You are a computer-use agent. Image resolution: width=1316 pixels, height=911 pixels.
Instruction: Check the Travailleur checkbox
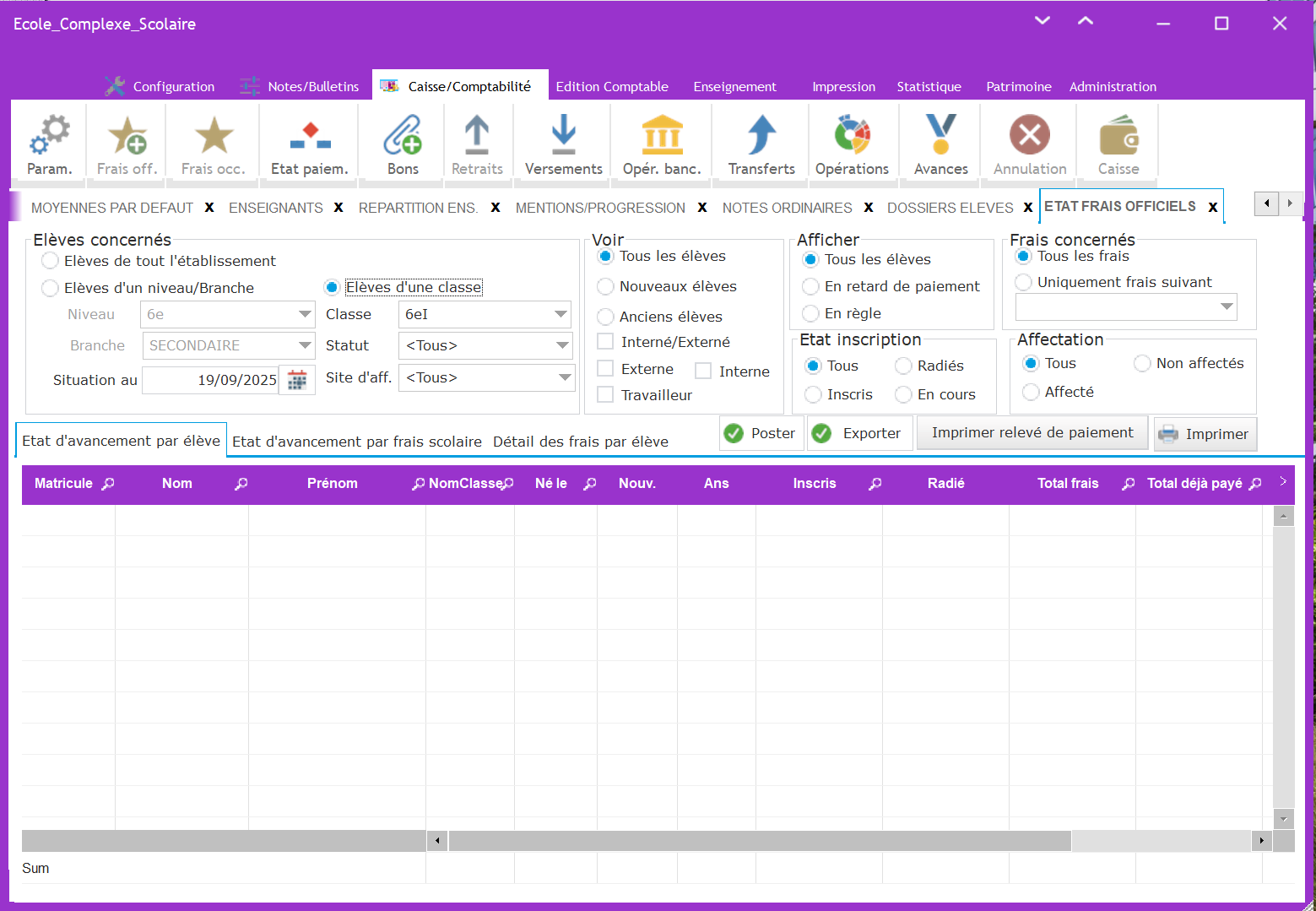point(605,394)
